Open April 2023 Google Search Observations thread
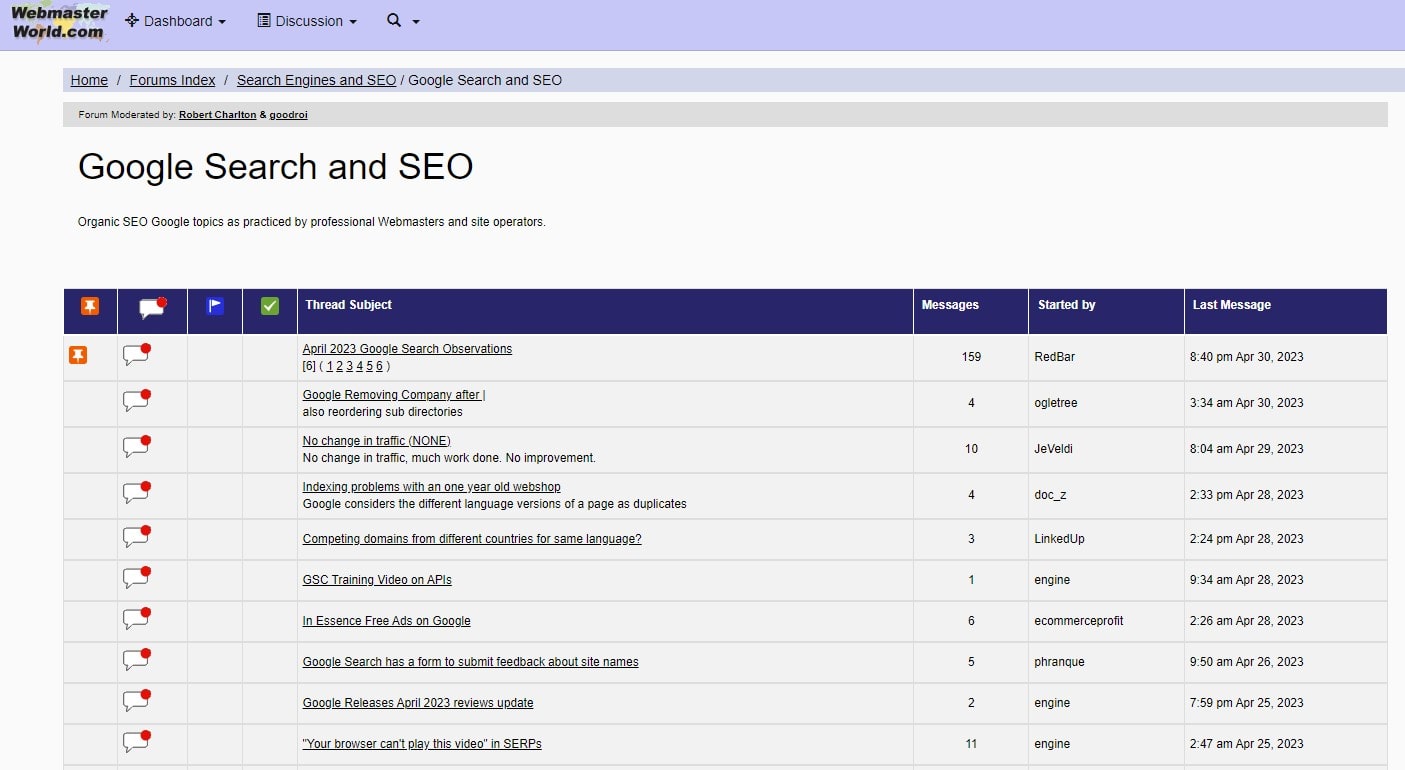Screen dimensions: 1405x770 point(407,349)
